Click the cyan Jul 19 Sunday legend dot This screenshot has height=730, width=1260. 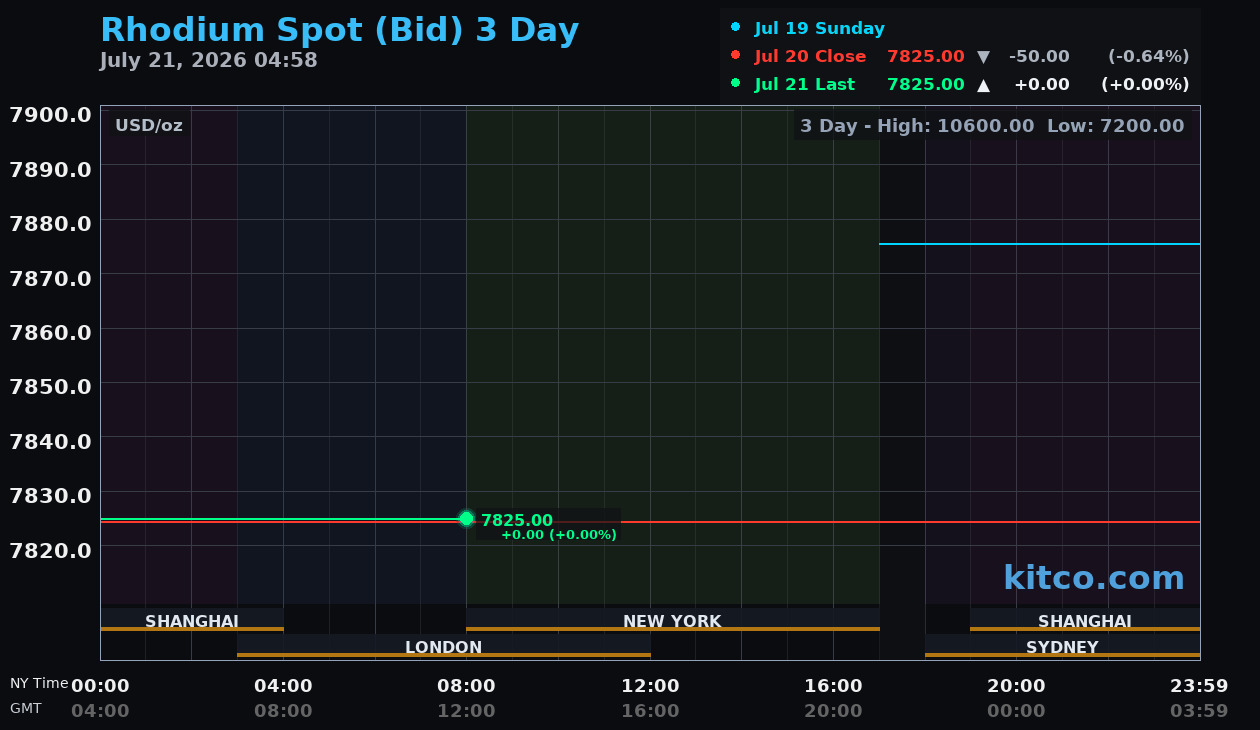(736, 28)
